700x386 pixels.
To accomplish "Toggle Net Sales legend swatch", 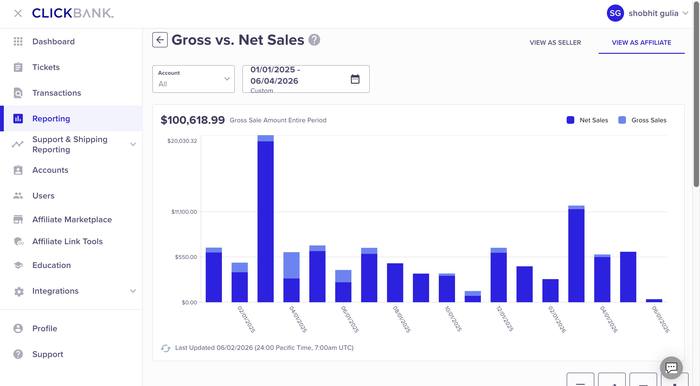I will pyautogui.click(x=570, y=120).
